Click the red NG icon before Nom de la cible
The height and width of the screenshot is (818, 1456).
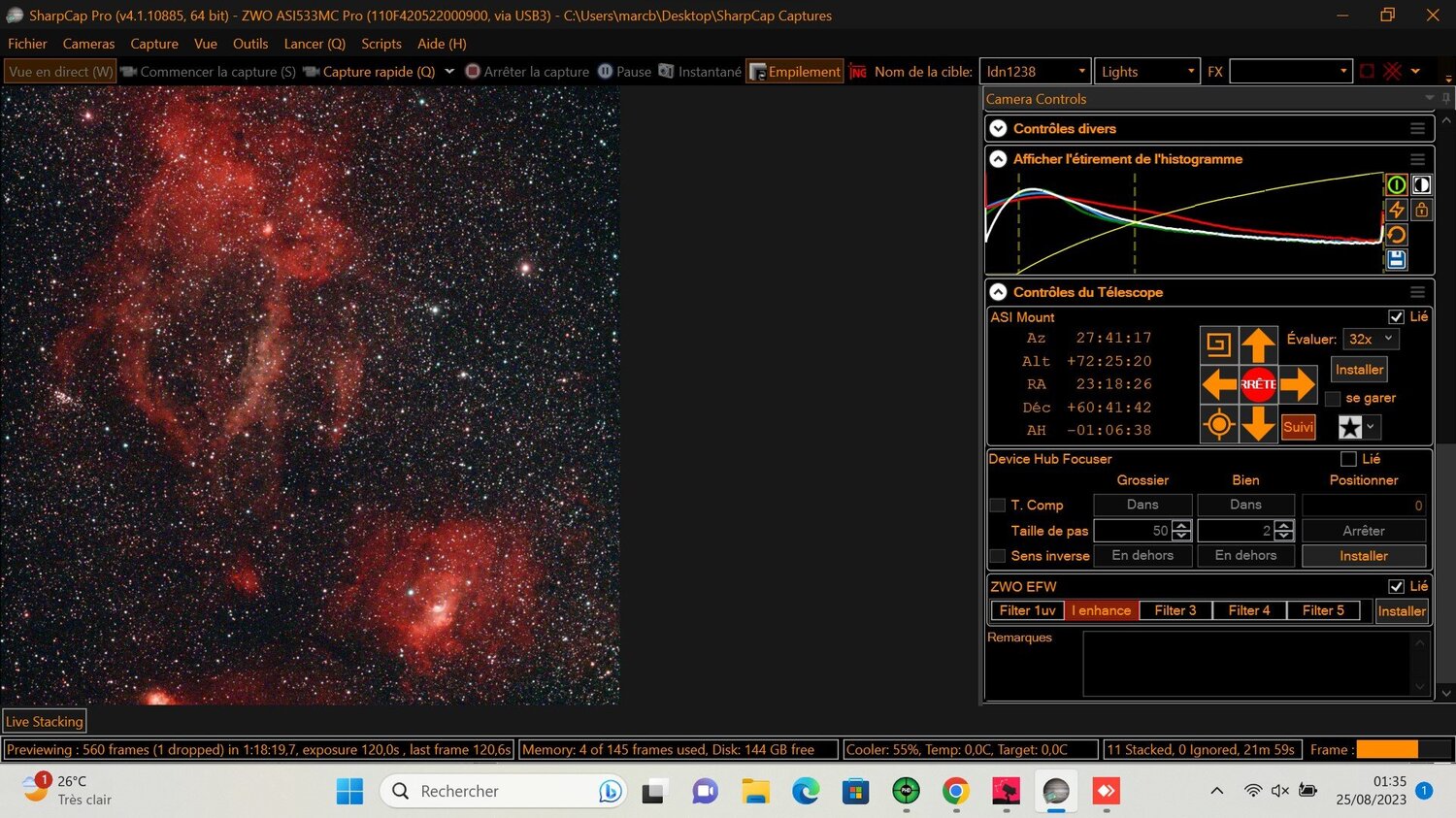pos(858,72)
